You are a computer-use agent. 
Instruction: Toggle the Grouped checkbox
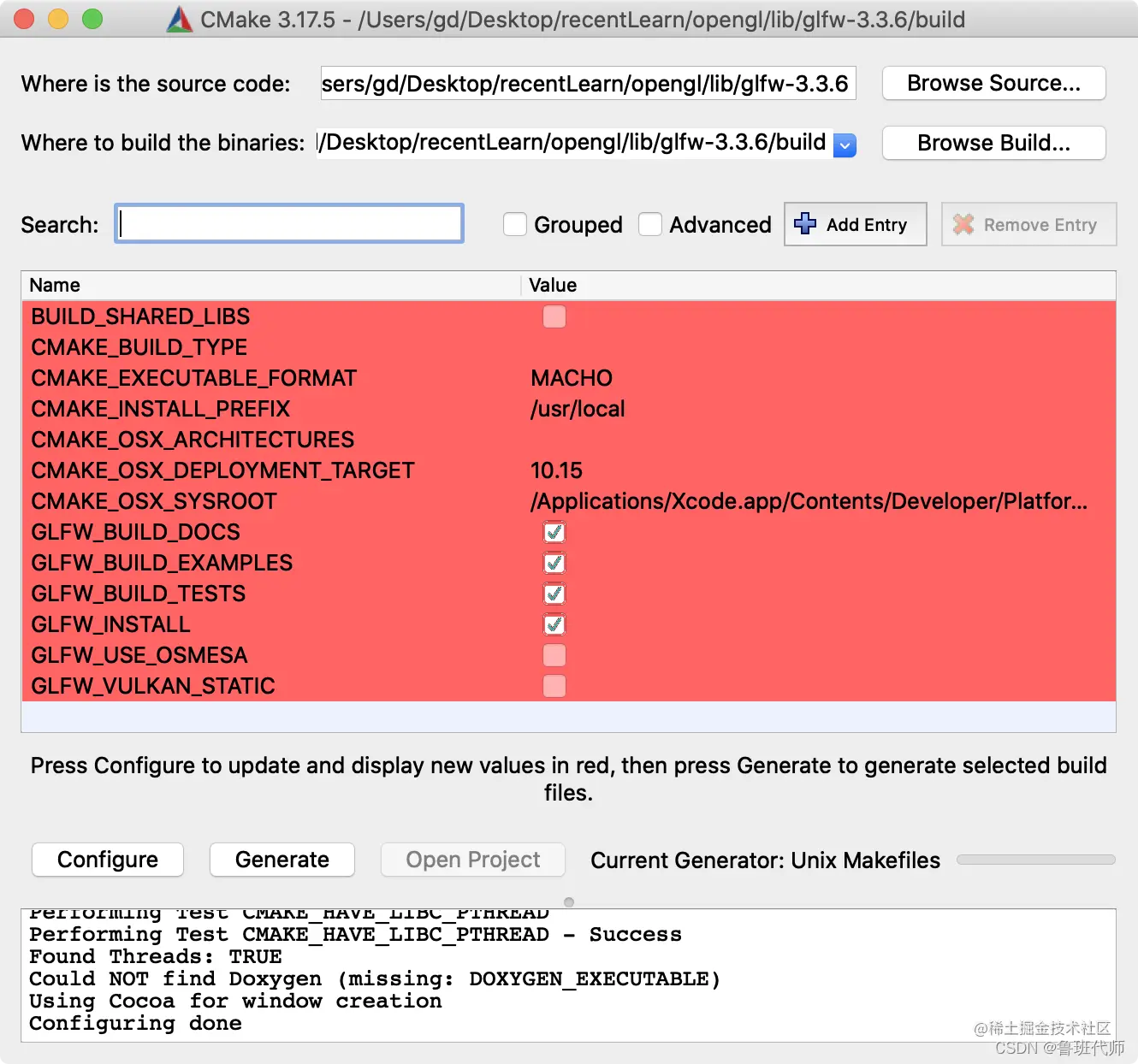(515, 224)
